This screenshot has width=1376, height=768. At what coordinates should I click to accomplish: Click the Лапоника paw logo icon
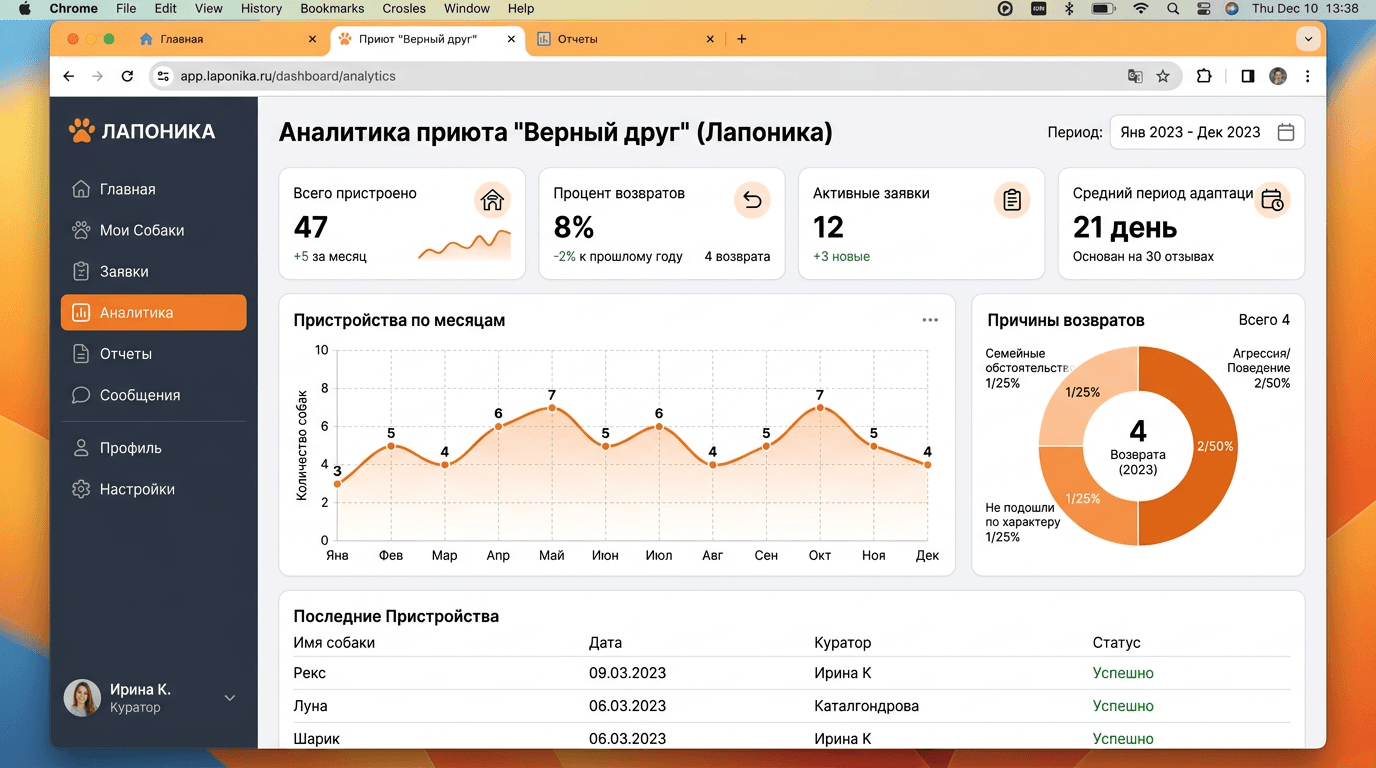point(81,131)
